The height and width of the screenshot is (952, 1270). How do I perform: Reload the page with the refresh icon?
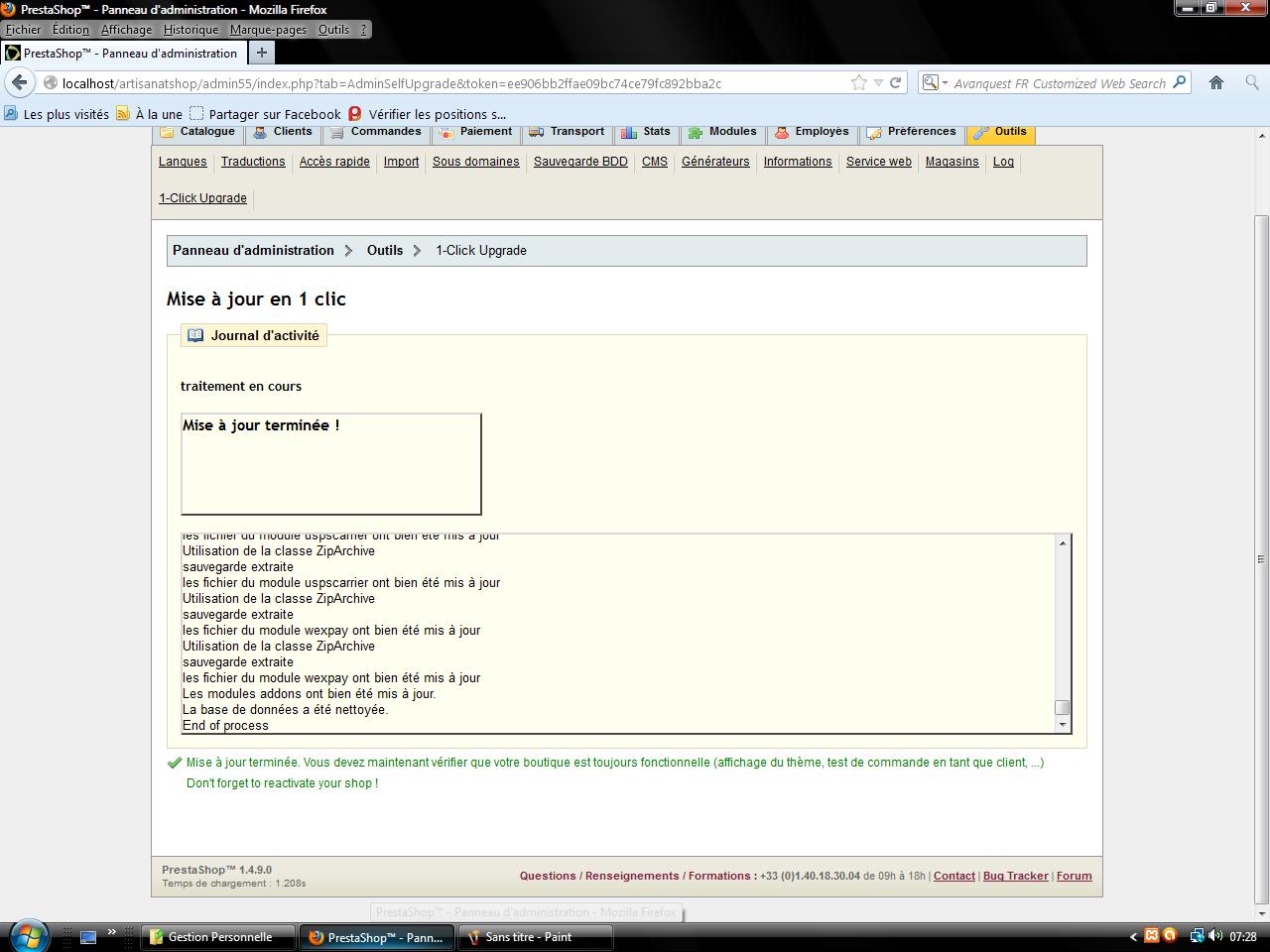[x=895, y=83]
